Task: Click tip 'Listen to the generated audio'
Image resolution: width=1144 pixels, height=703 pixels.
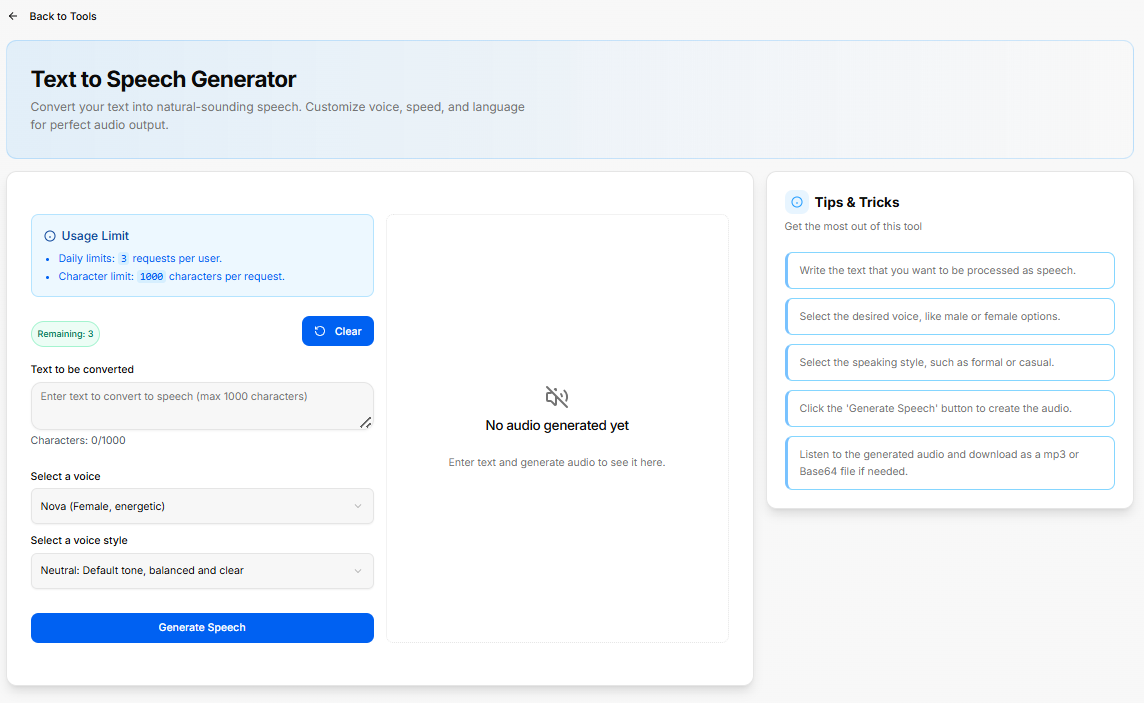Action: pyautogui.click(x=949, y=463)
